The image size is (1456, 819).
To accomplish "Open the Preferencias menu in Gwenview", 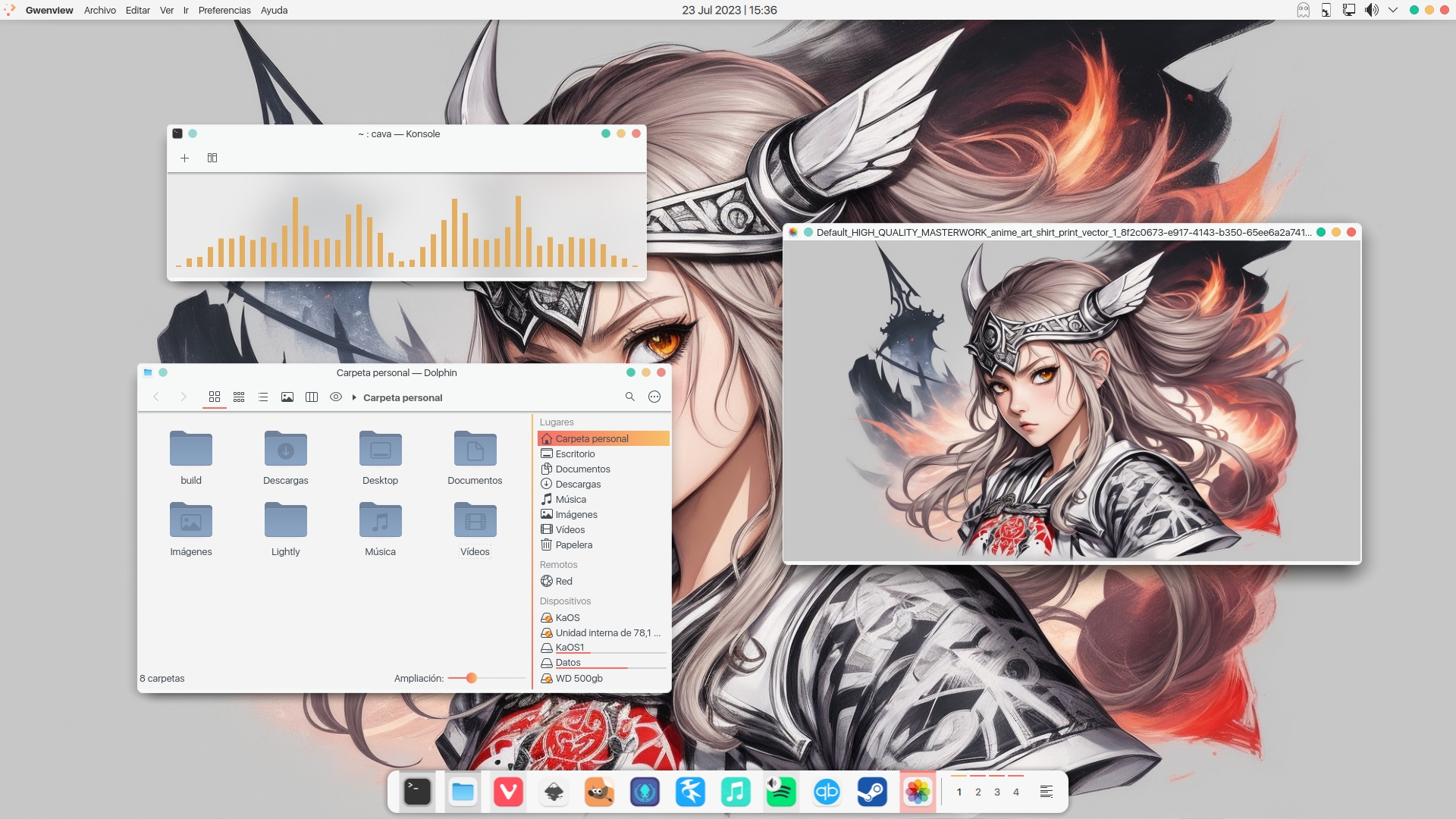I will tap(224, 10).
